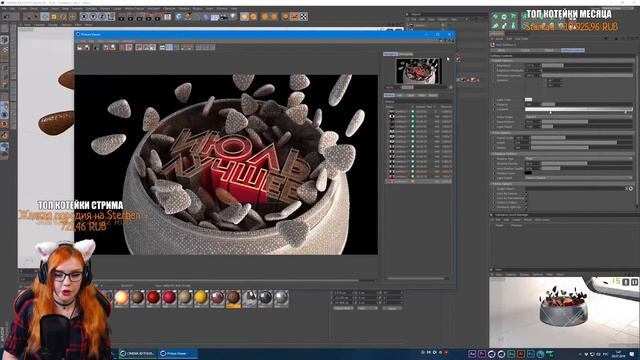Screen dimensions: 640x360
Task: Click the navigator preview thumbnail
Action: [x=418, y=71]
